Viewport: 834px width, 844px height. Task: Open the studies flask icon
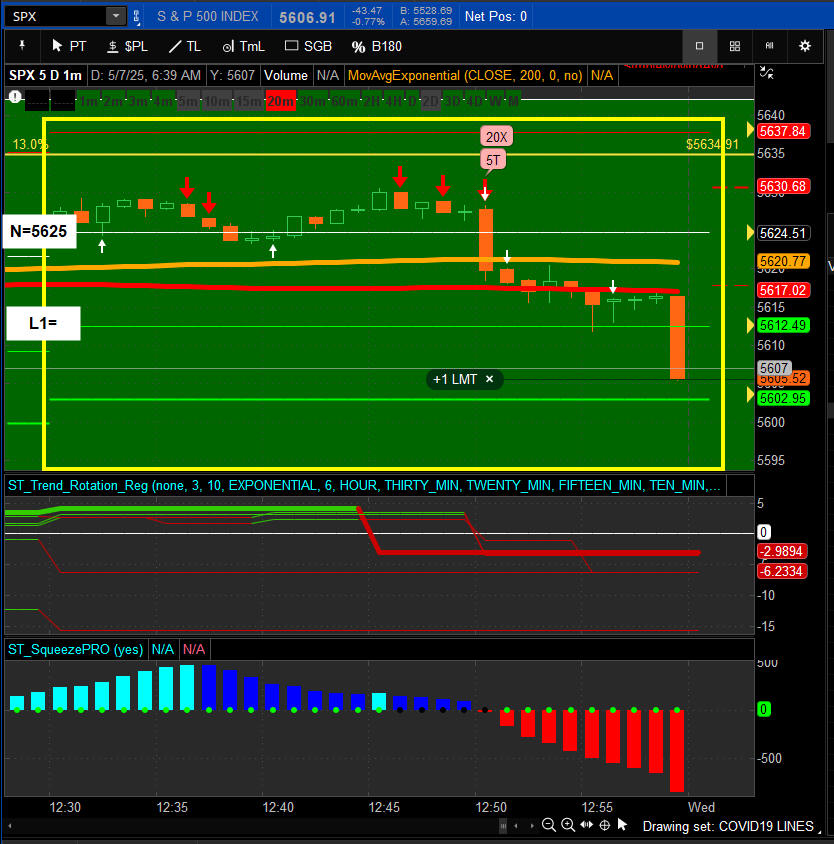coord(769,46)
